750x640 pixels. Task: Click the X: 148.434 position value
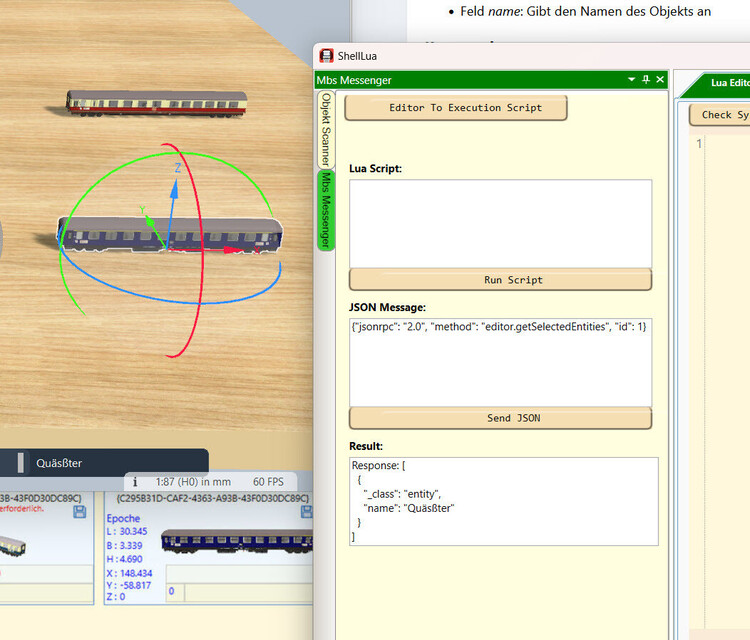pyautogui.click(x=129, y=573)
